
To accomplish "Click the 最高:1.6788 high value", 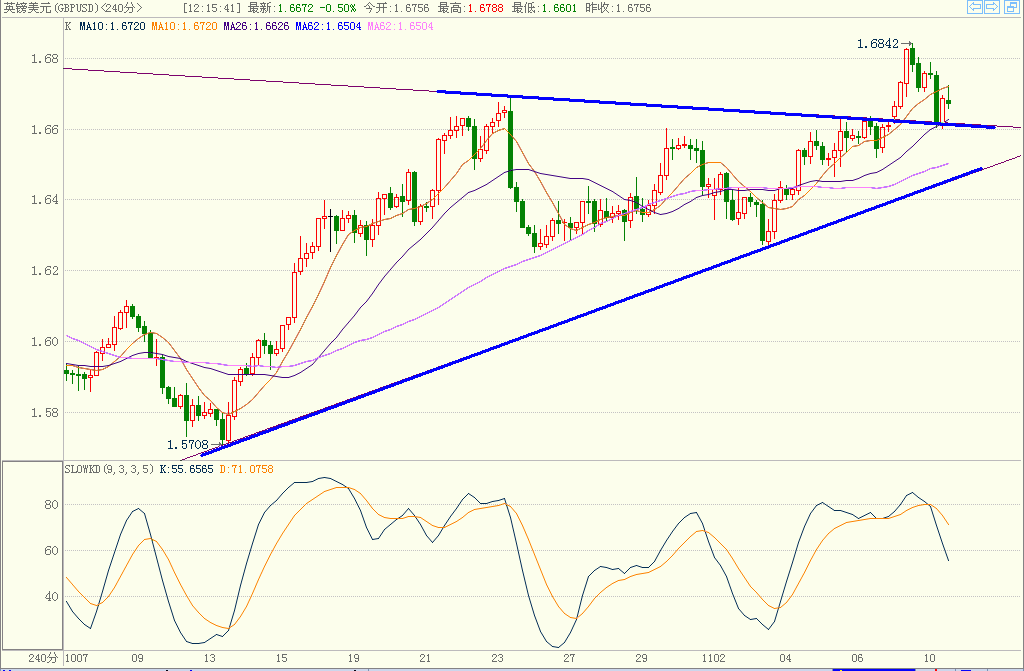I will coord(470,8).
